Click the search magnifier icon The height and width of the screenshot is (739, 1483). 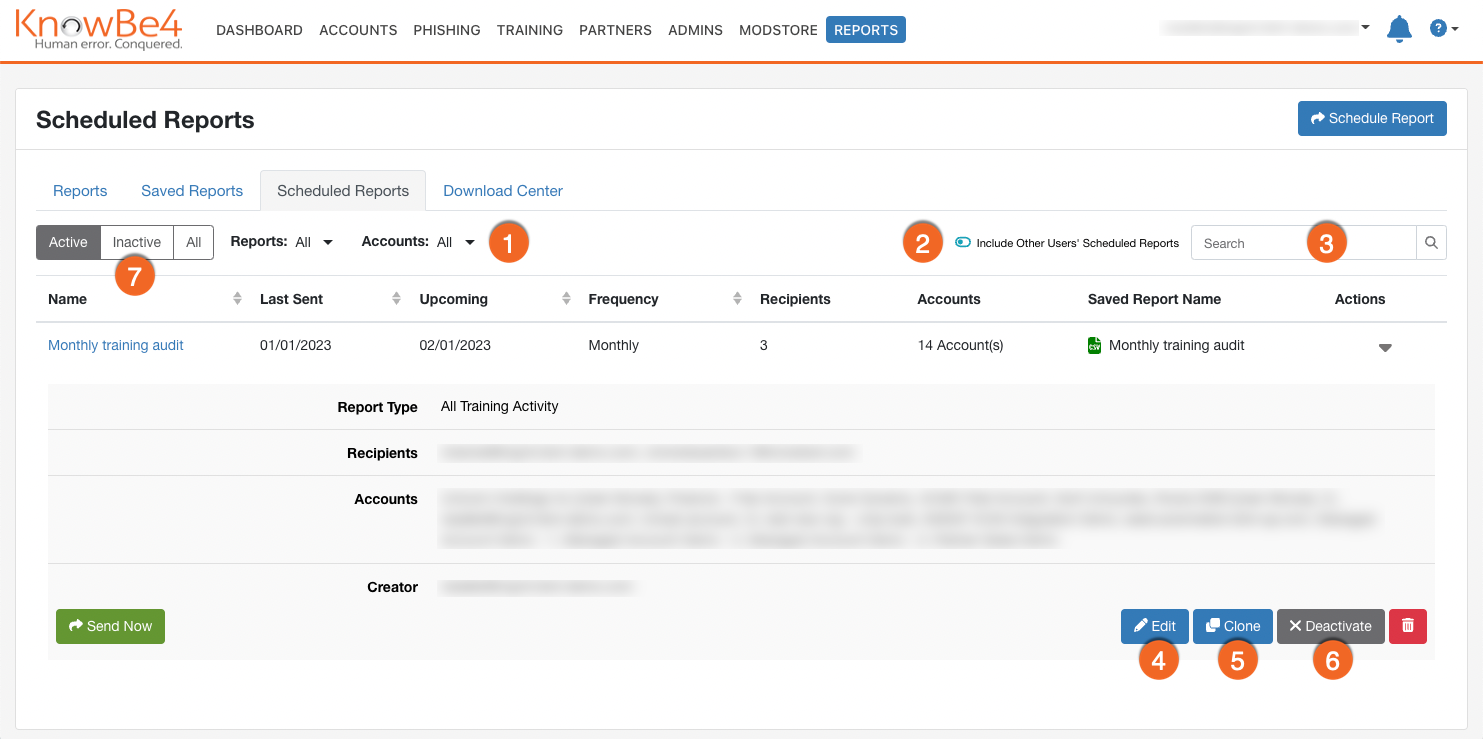(x=1431, y=242)
